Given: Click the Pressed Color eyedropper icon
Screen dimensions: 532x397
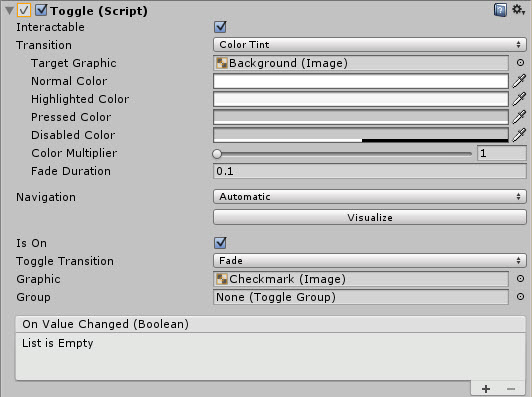Looking at the screenshot, I should tap(519, 117).
